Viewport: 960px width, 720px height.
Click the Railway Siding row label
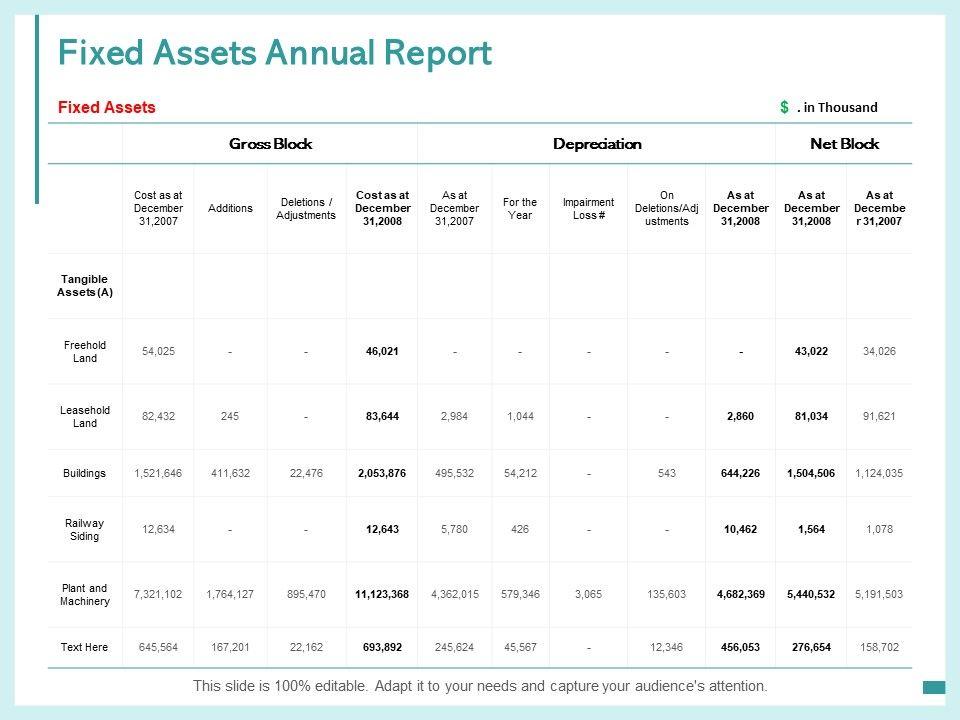coord(85,529)
